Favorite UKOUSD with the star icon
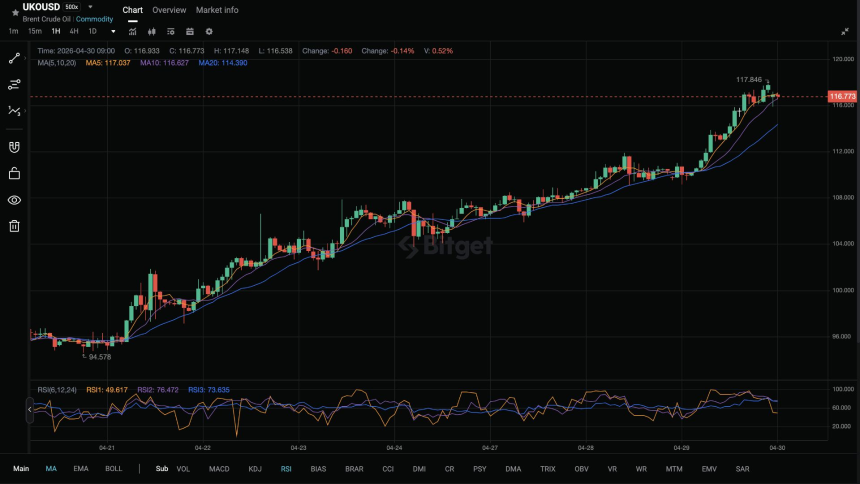Screen dimensions: 860x484 click(x=15, y=12)
